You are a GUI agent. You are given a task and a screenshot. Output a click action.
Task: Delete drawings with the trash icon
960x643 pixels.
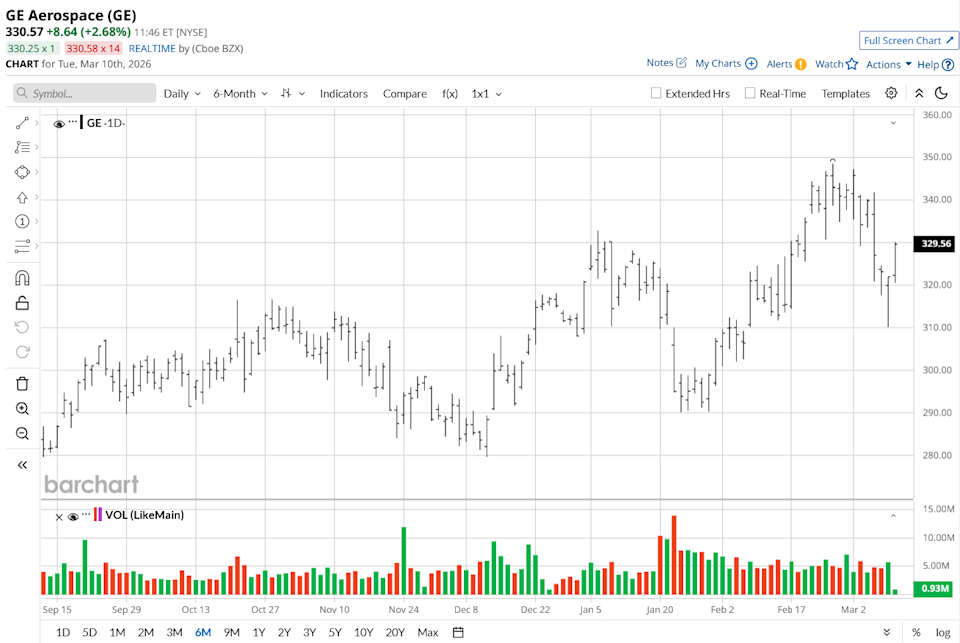[22, 383]
